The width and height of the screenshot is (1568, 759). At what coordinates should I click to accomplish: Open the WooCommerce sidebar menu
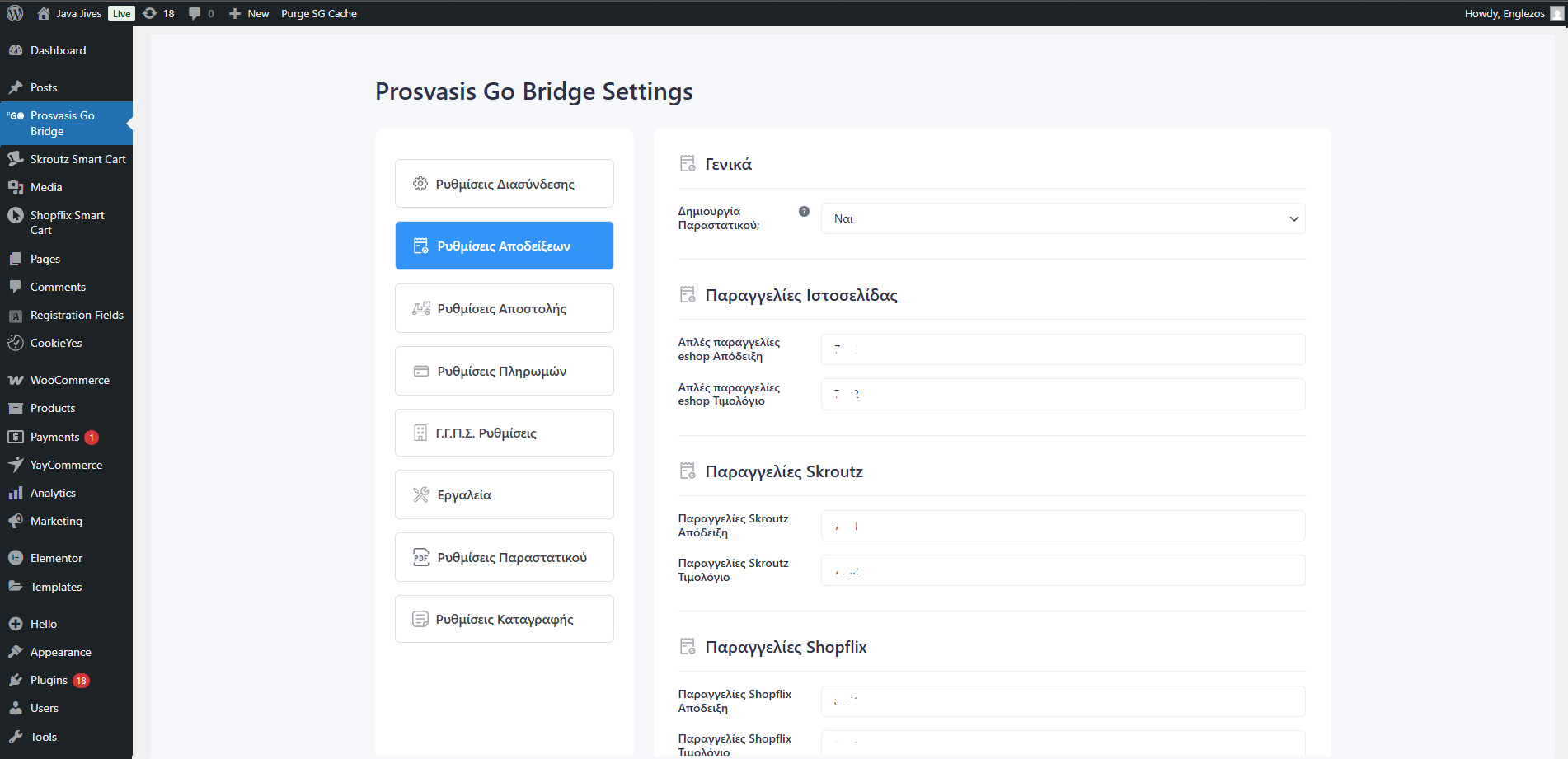point(69,380)
